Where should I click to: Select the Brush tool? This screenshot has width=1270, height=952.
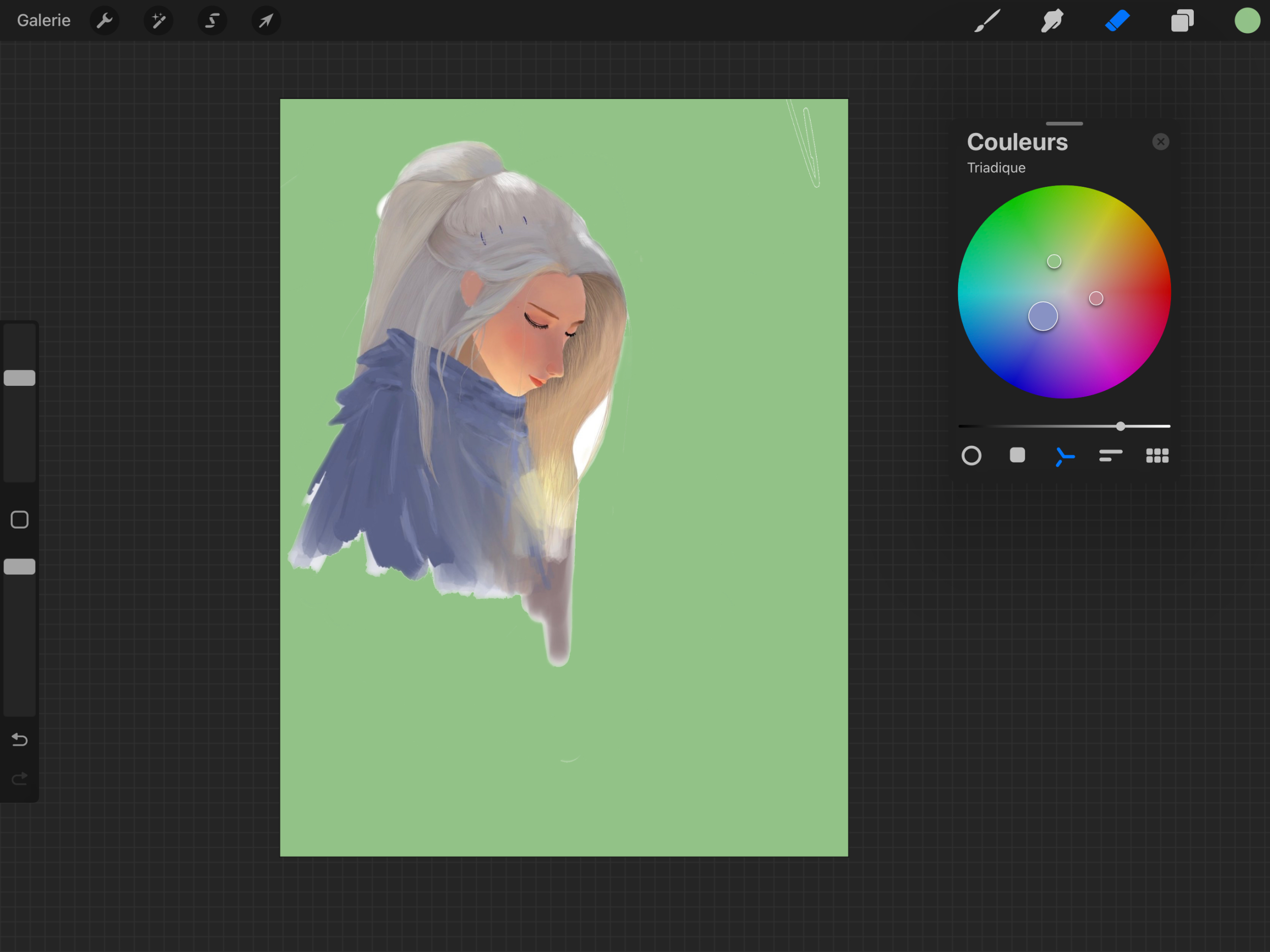988,21
